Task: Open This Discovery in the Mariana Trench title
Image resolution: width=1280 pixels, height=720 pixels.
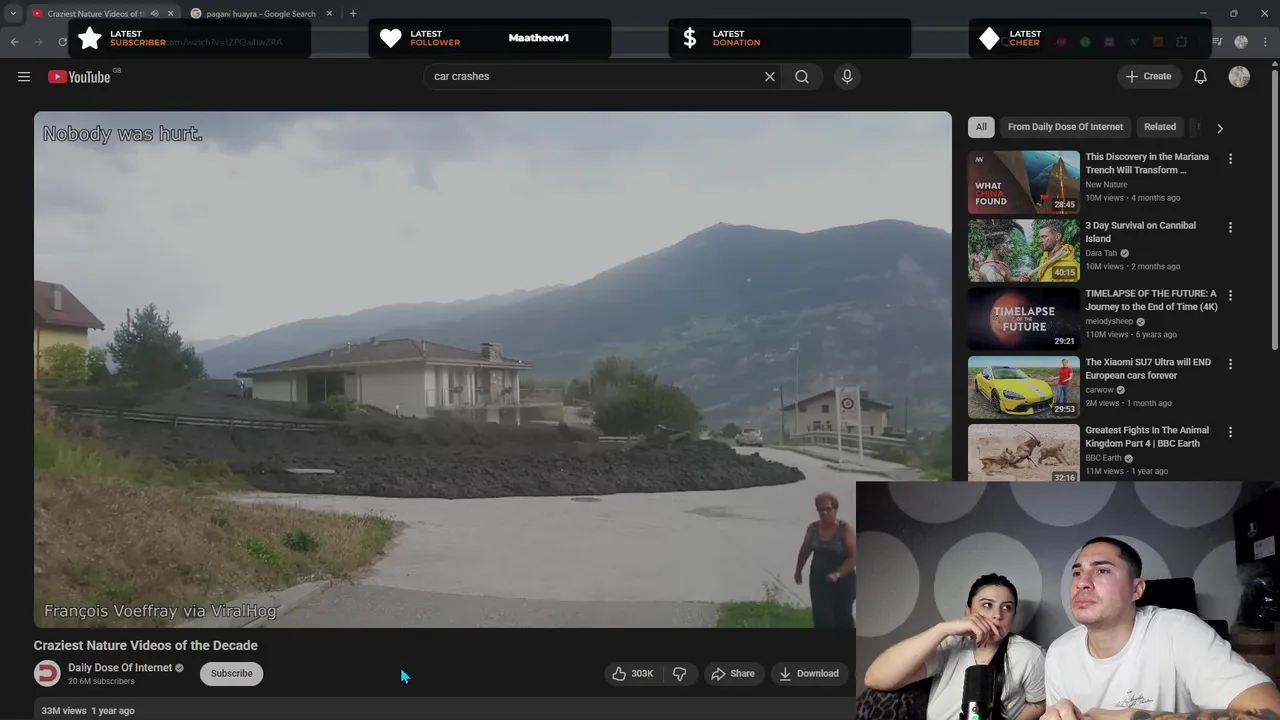Action: [x=1147, y=164]
